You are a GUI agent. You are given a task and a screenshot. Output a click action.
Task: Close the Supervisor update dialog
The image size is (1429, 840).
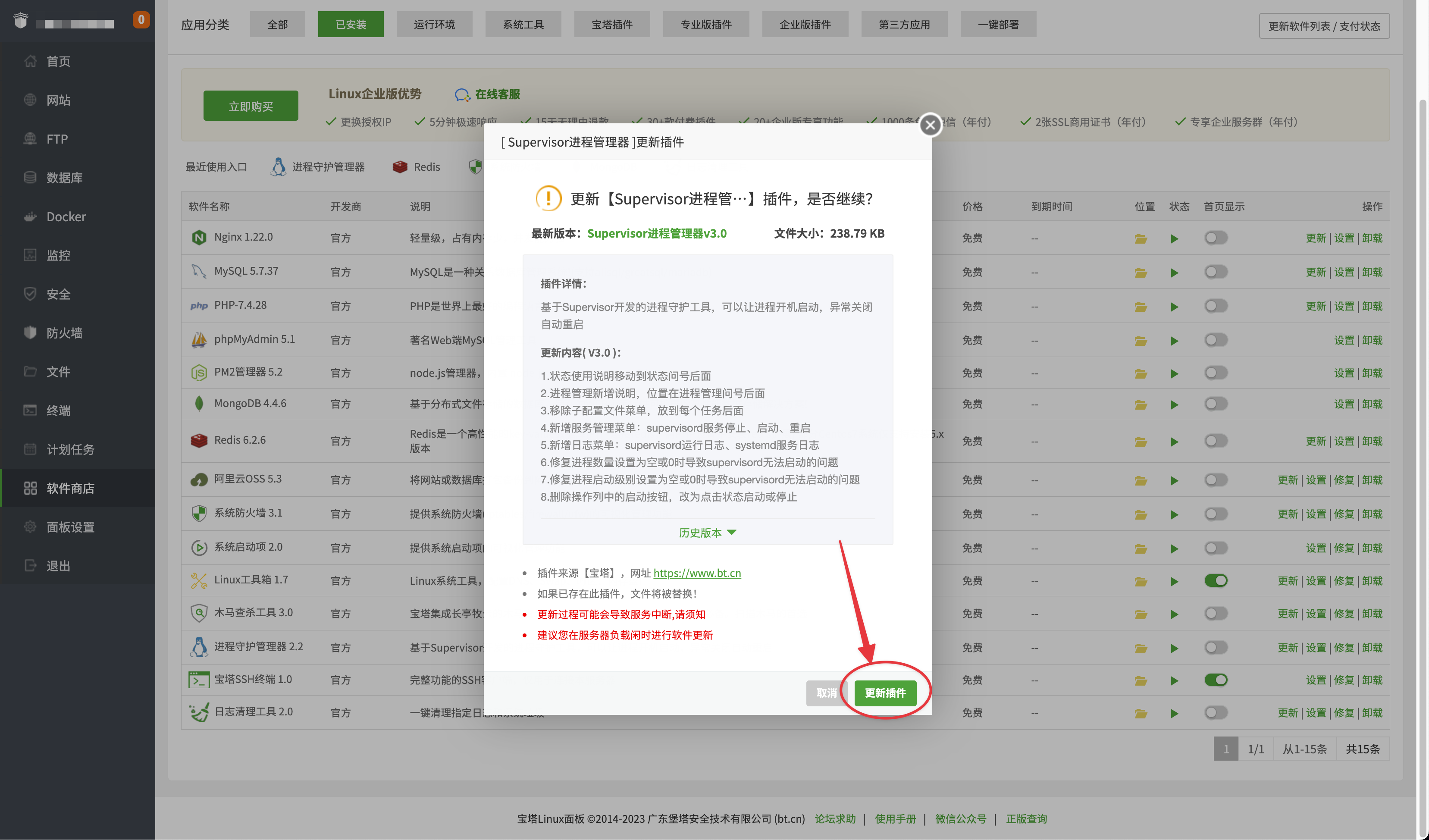click(x=930, y=125)
